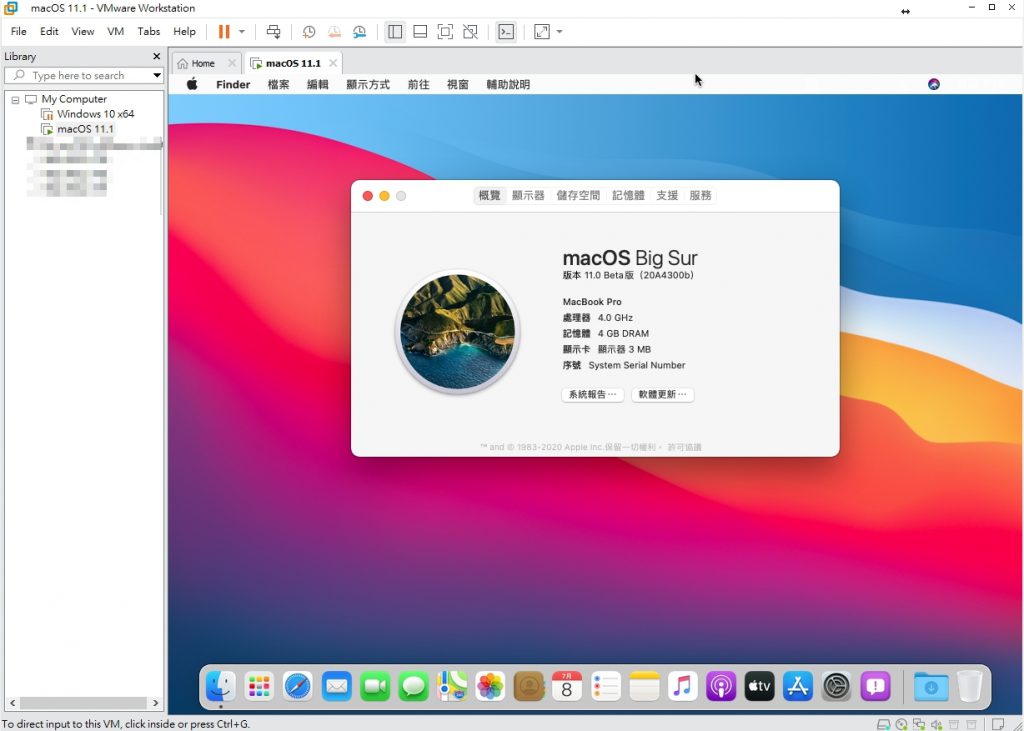Open the snapshot manager toolbar icon

point(359,32)
